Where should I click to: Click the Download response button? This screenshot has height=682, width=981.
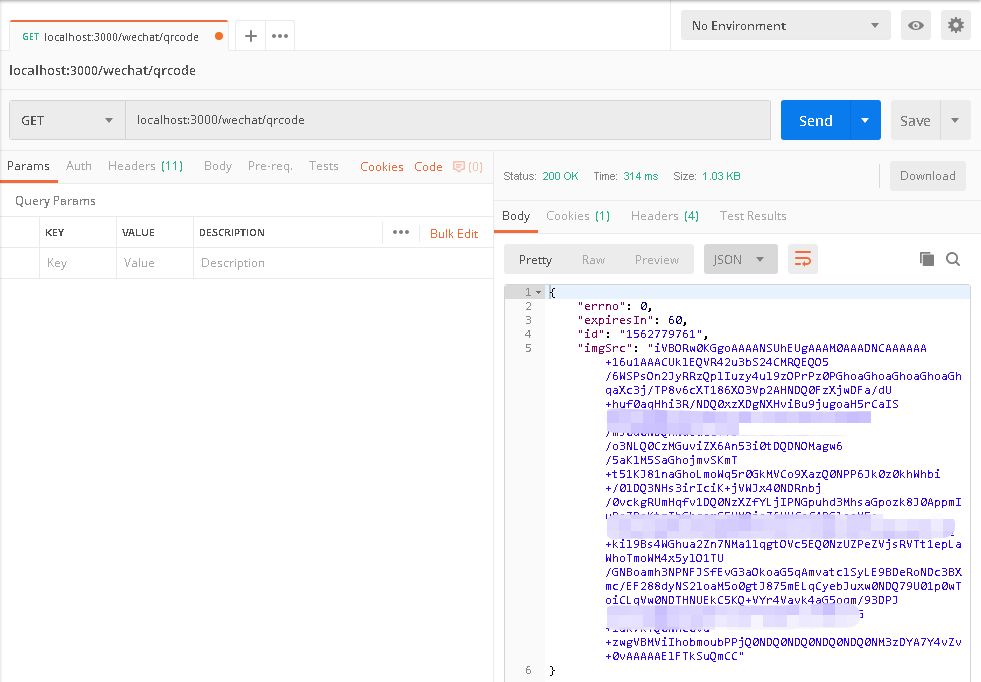pyautogui.click(x=928, y=176)
